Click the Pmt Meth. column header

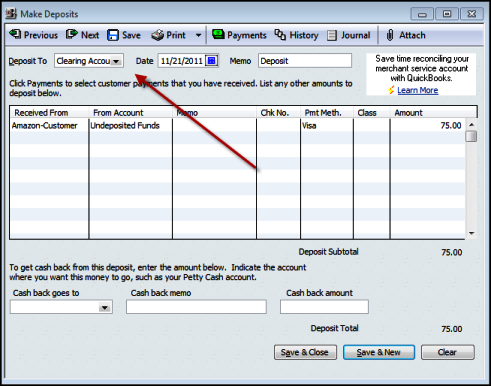(x=327, y=113)
